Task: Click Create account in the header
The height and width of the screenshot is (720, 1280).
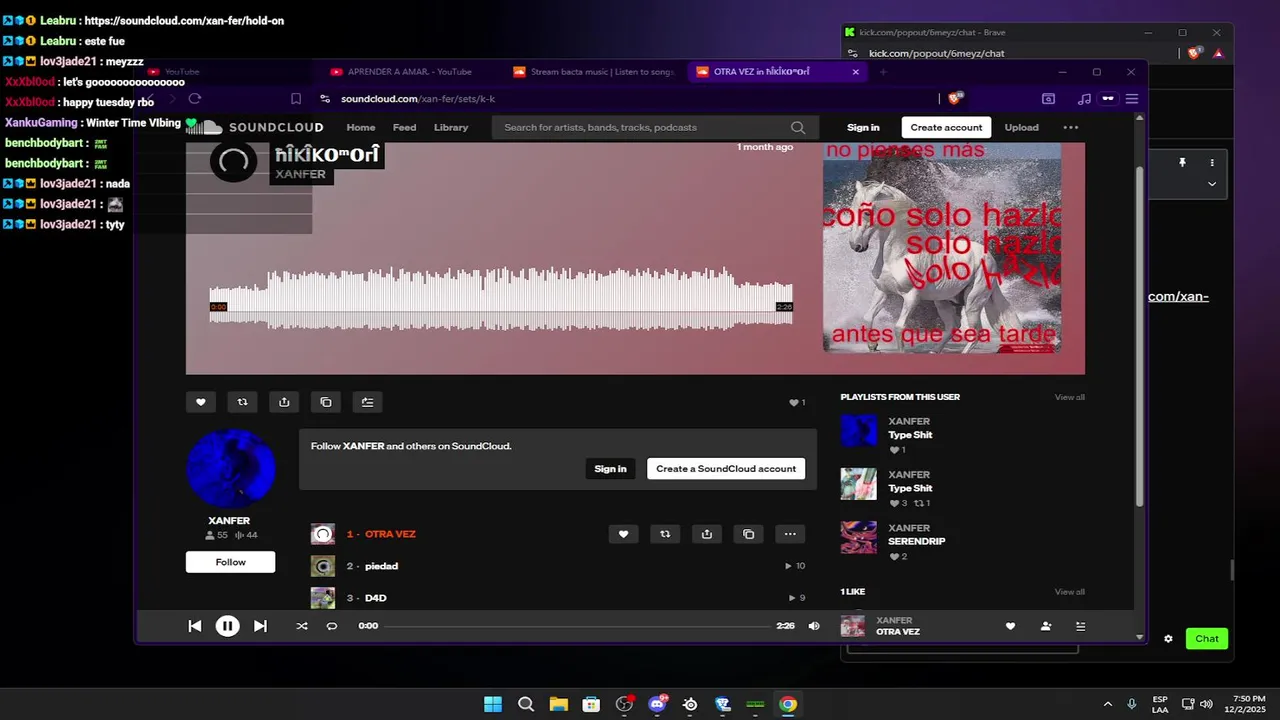Action: 946,127
